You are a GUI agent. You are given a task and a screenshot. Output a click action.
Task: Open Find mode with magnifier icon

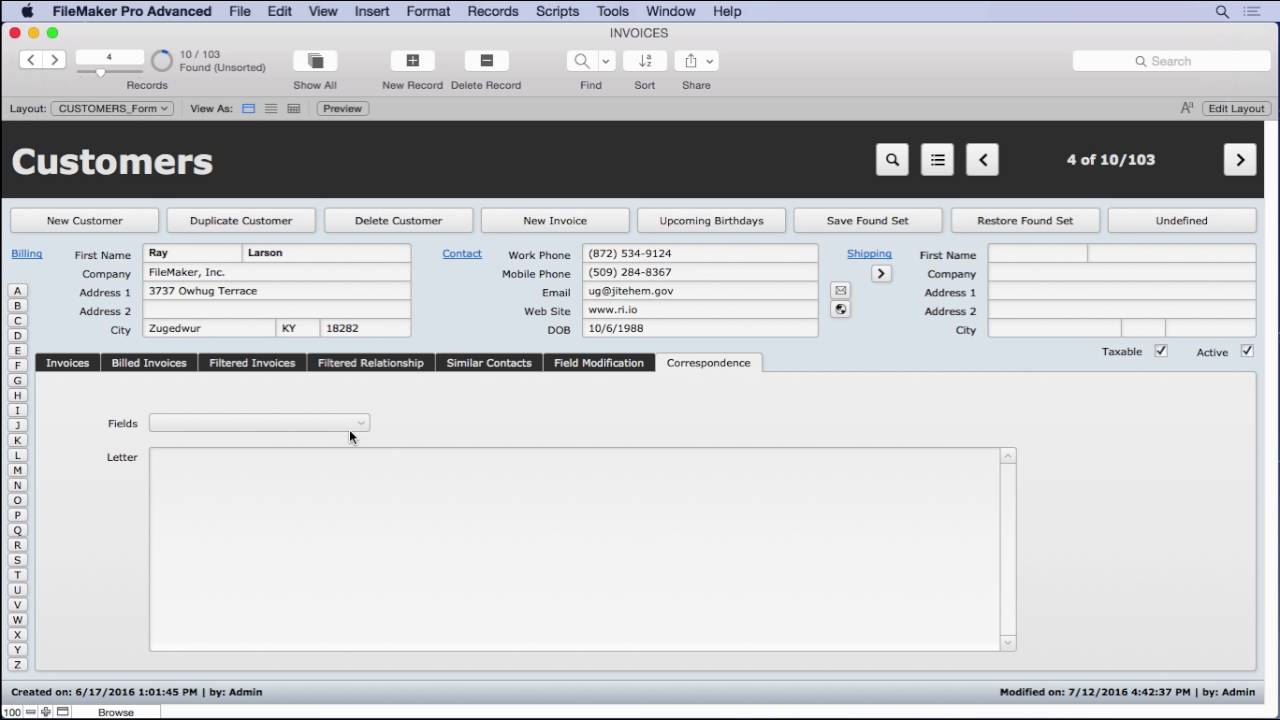(x=581, y=61)
